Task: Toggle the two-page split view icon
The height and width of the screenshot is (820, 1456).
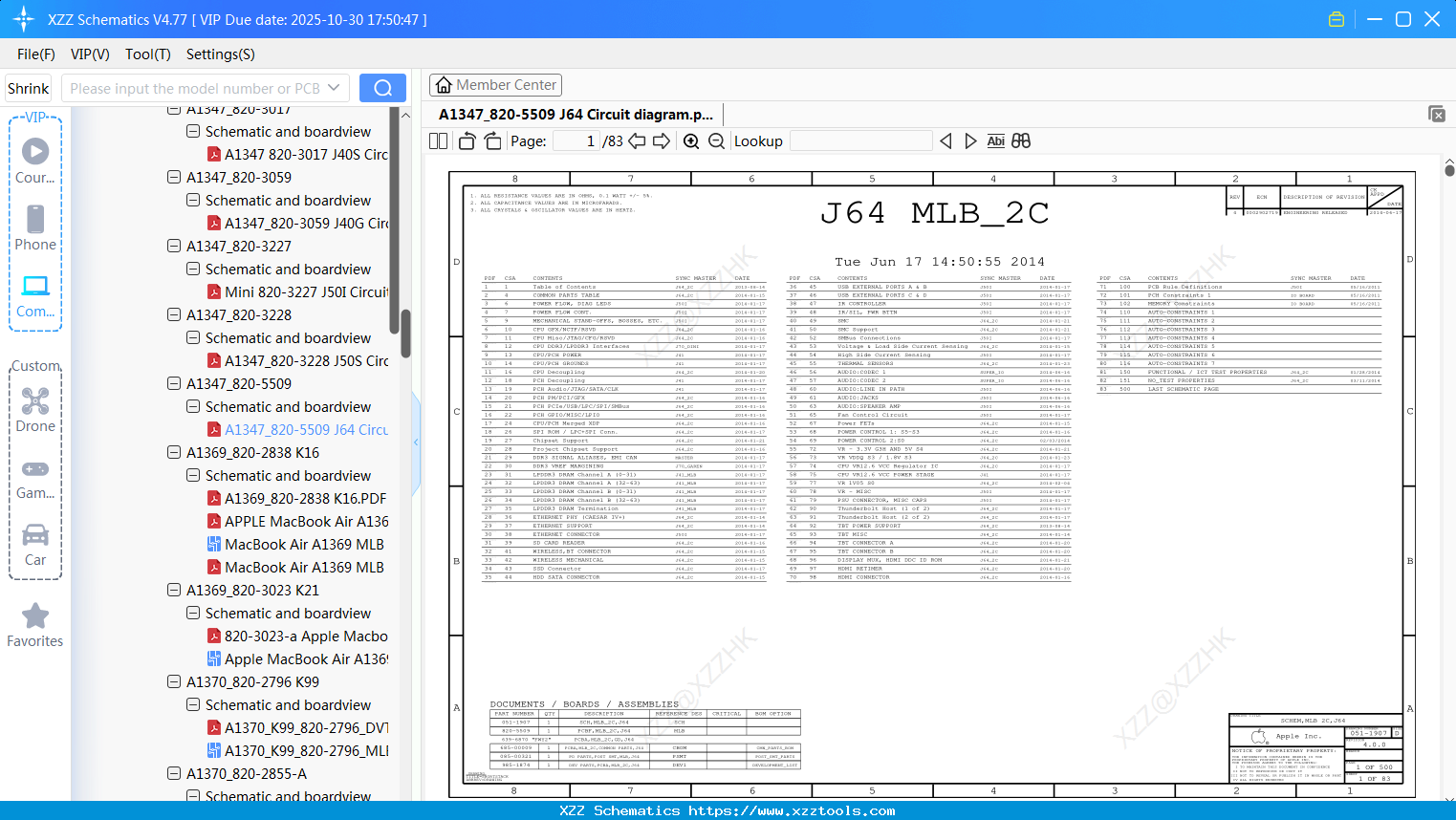Action: 439,141
